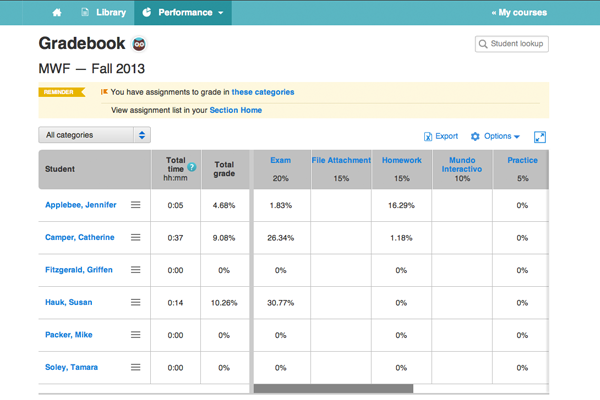
Task: Click the horizontal scrollbar under the table
Action: [332, 388]
